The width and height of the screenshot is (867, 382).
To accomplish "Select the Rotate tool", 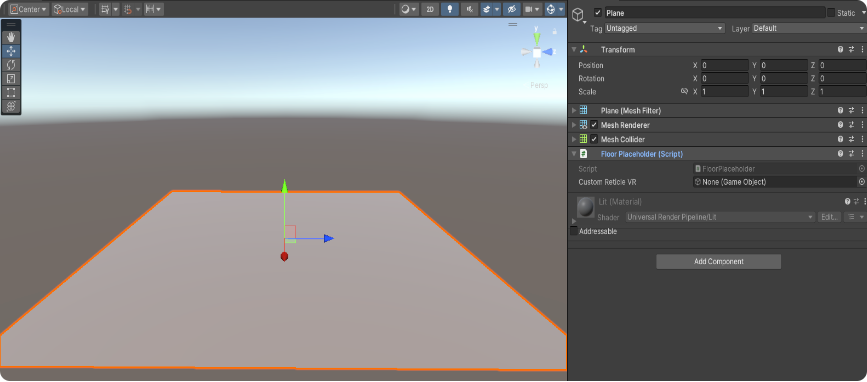I will [x=11, y=65].
